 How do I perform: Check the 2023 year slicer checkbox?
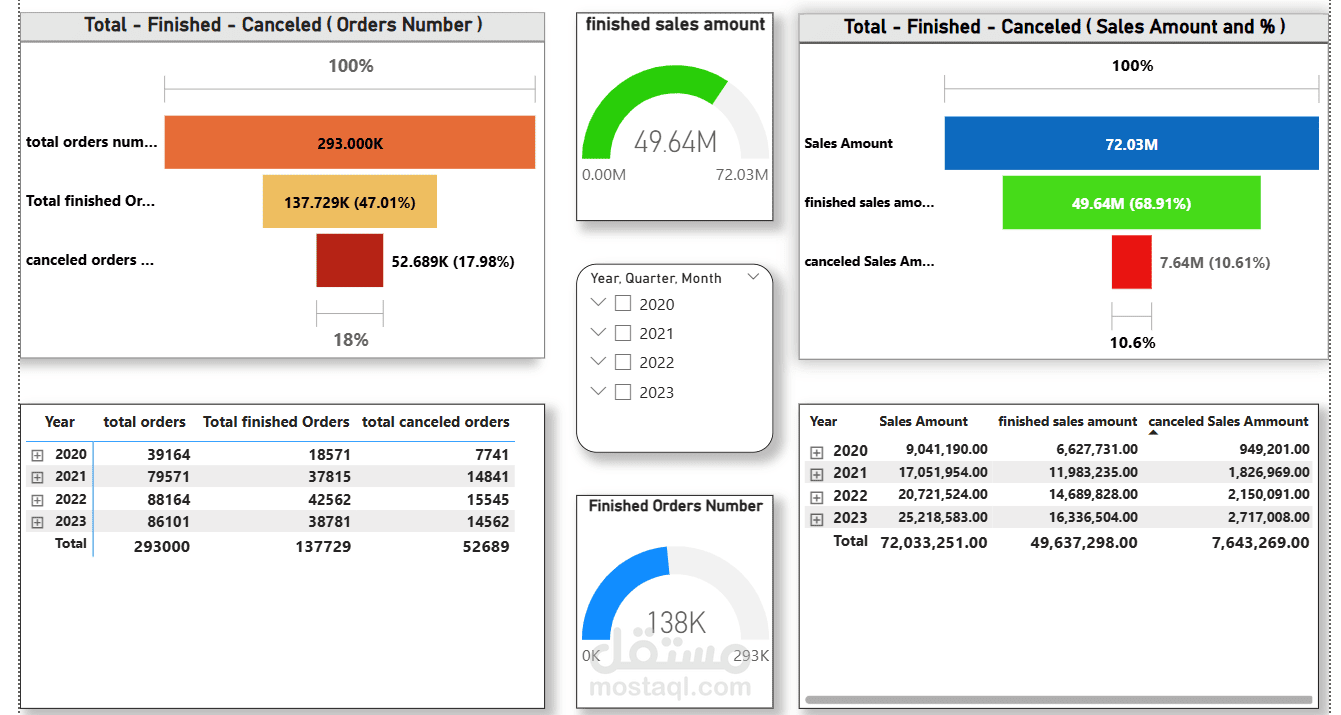[x=622, y=392]
